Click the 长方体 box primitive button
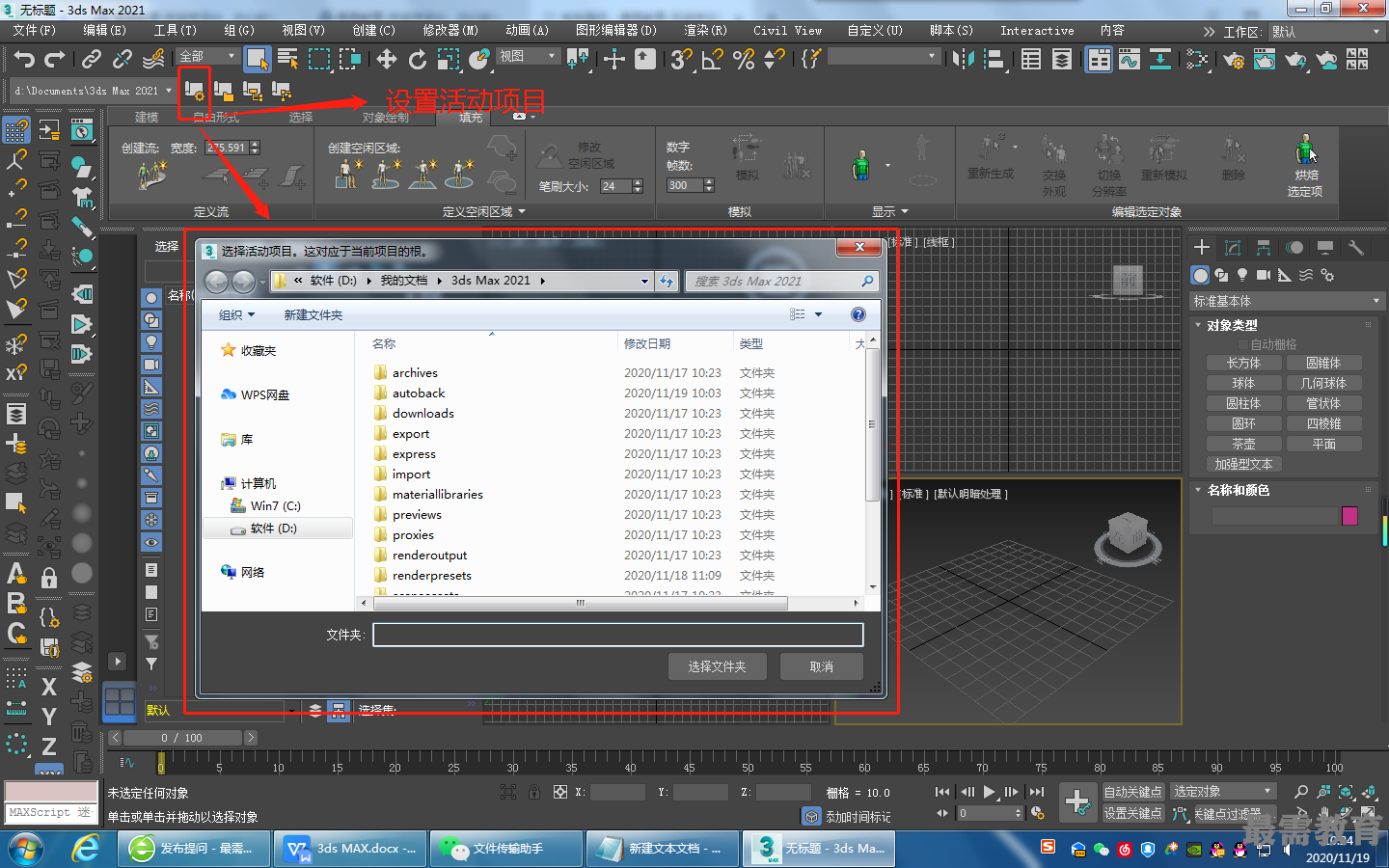The width and height of the screenshot is (1389, 868). [x=1243, y=363]
